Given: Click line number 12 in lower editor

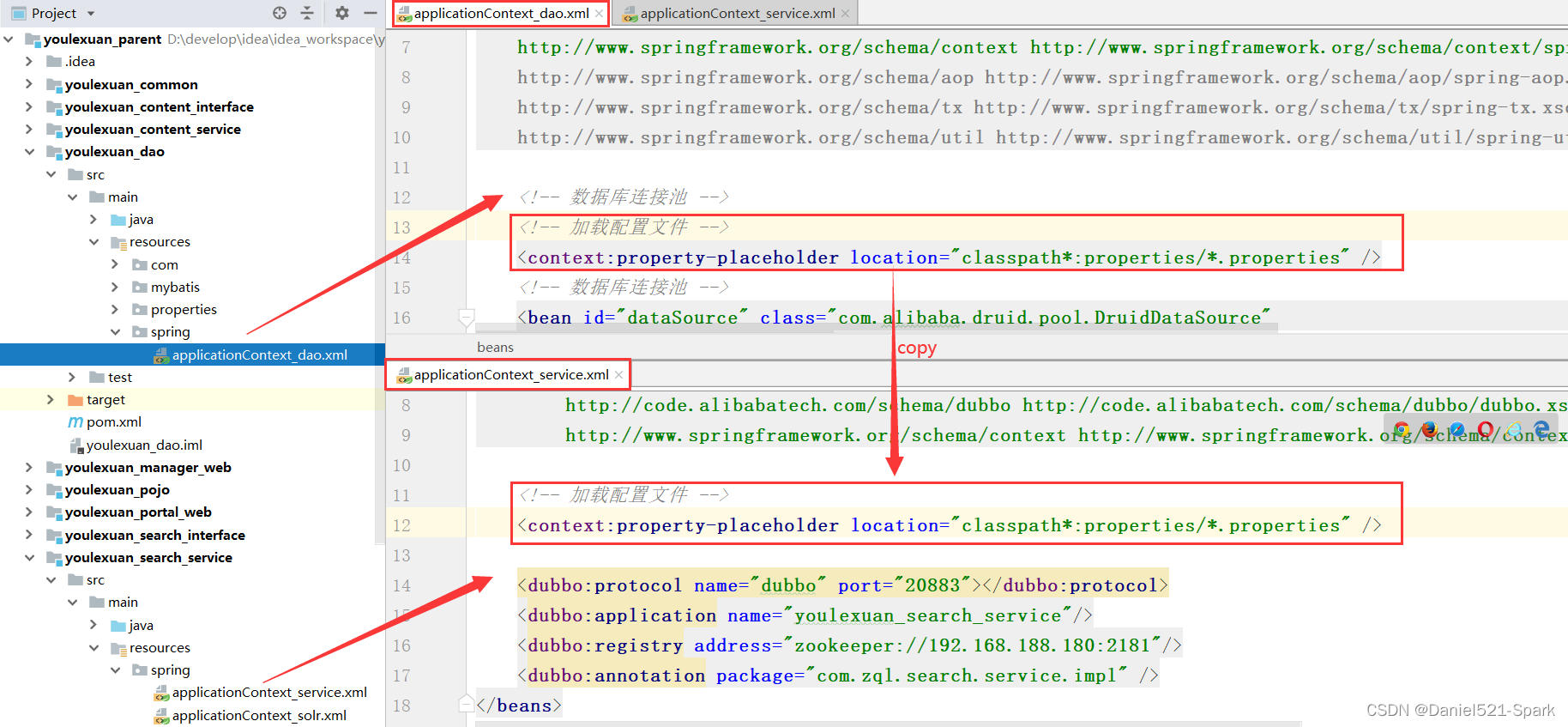Looking at the screenshot, I should pyautogui.click(x=401, y=525).
